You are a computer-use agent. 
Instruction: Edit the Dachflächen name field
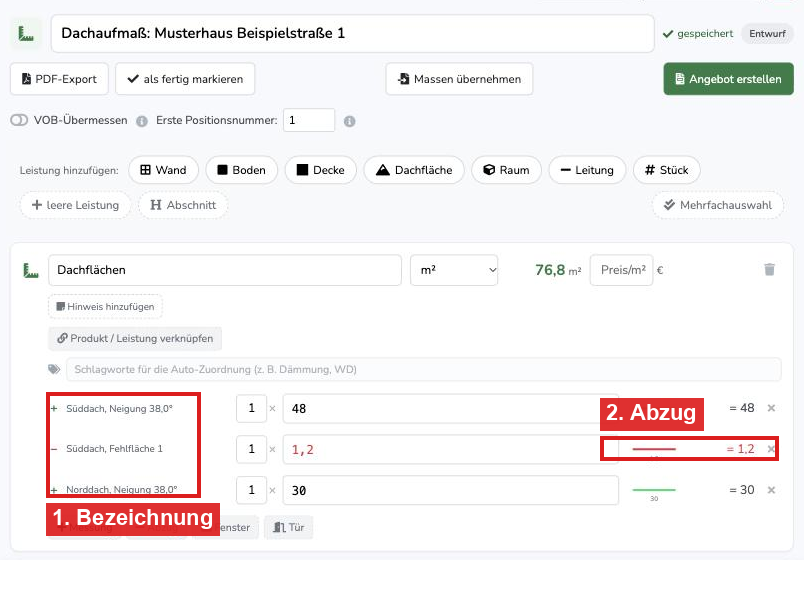point(225,270)
